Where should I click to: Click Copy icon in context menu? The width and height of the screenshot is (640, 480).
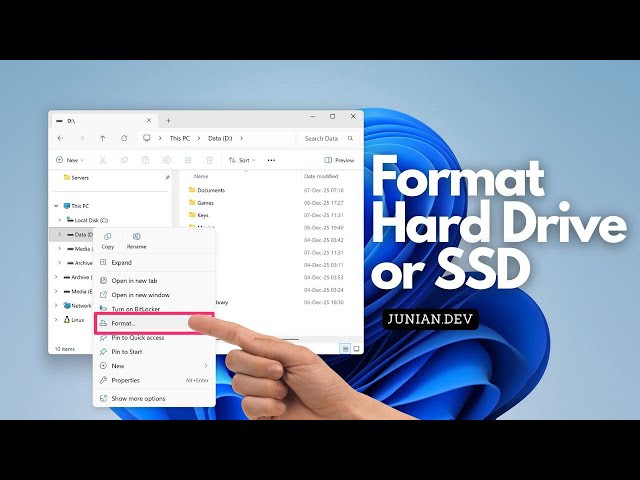108,241
